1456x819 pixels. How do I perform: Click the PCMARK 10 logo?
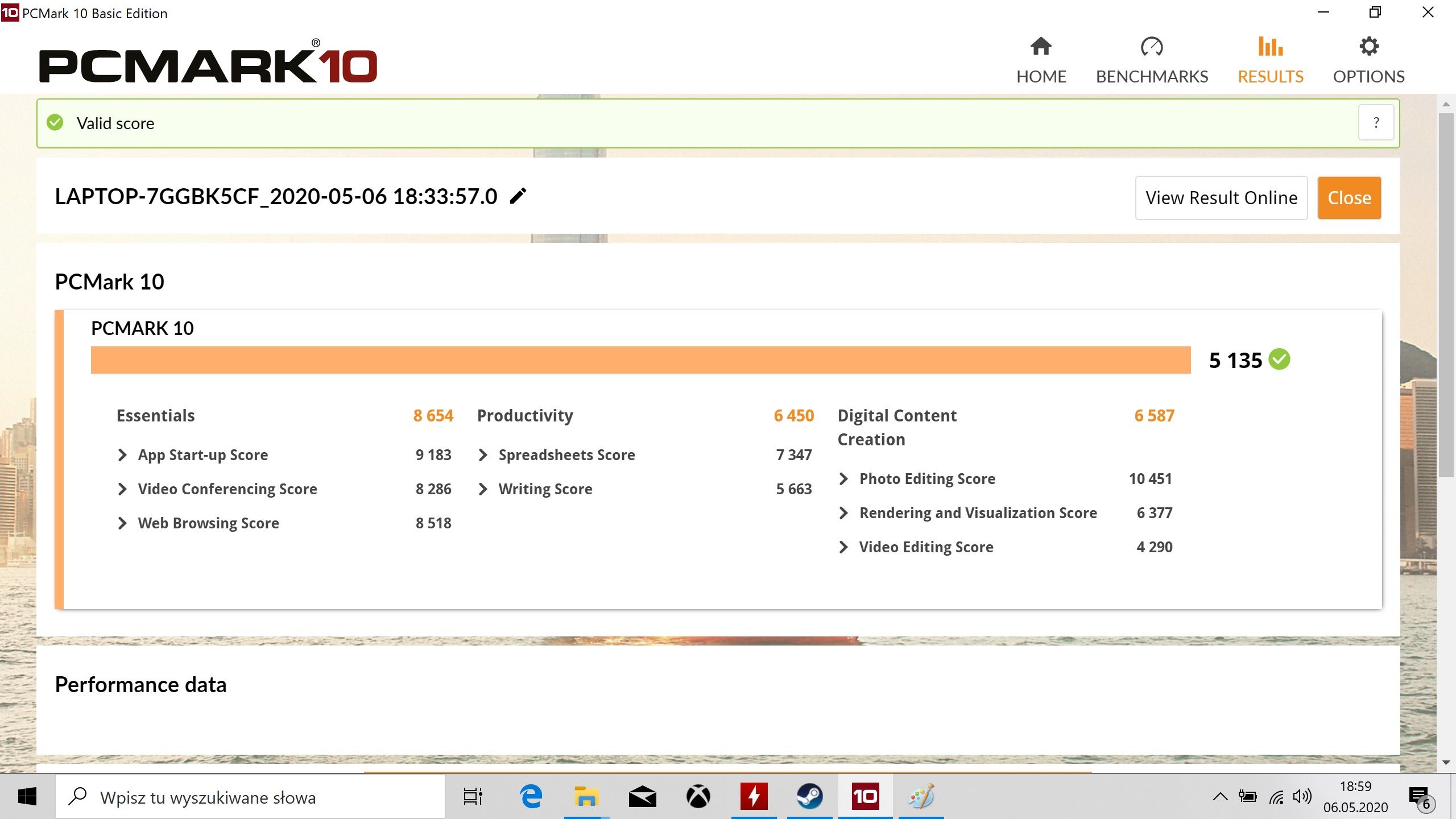(208, 61)
